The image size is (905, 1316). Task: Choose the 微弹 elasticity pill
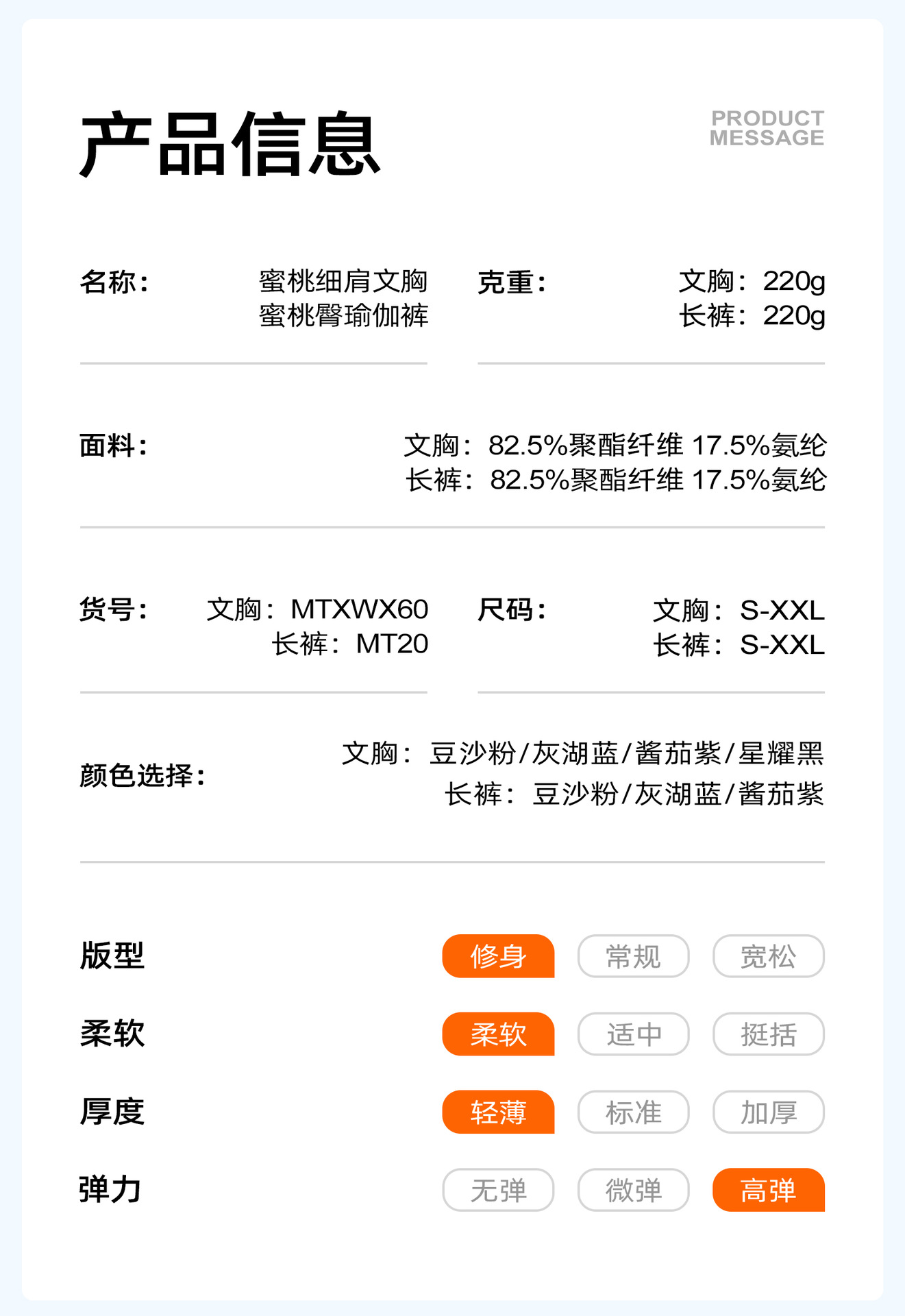pos(633,1190)
